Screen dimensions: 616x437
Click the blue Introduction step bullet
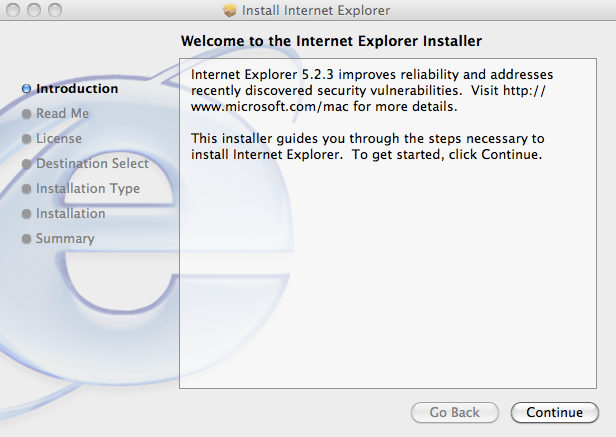[26, 89]
